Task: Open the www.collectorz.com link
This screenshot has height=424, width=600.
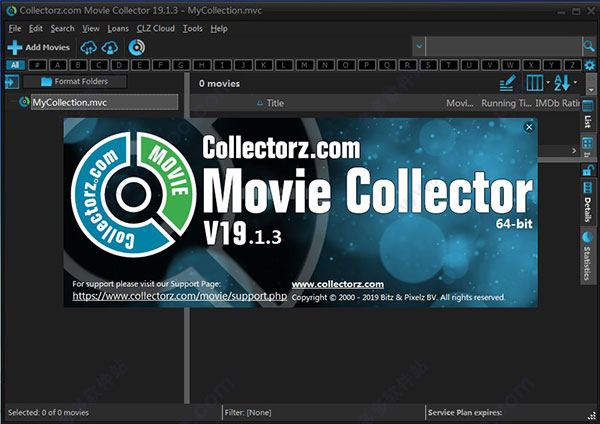Action: click(338, 284)
